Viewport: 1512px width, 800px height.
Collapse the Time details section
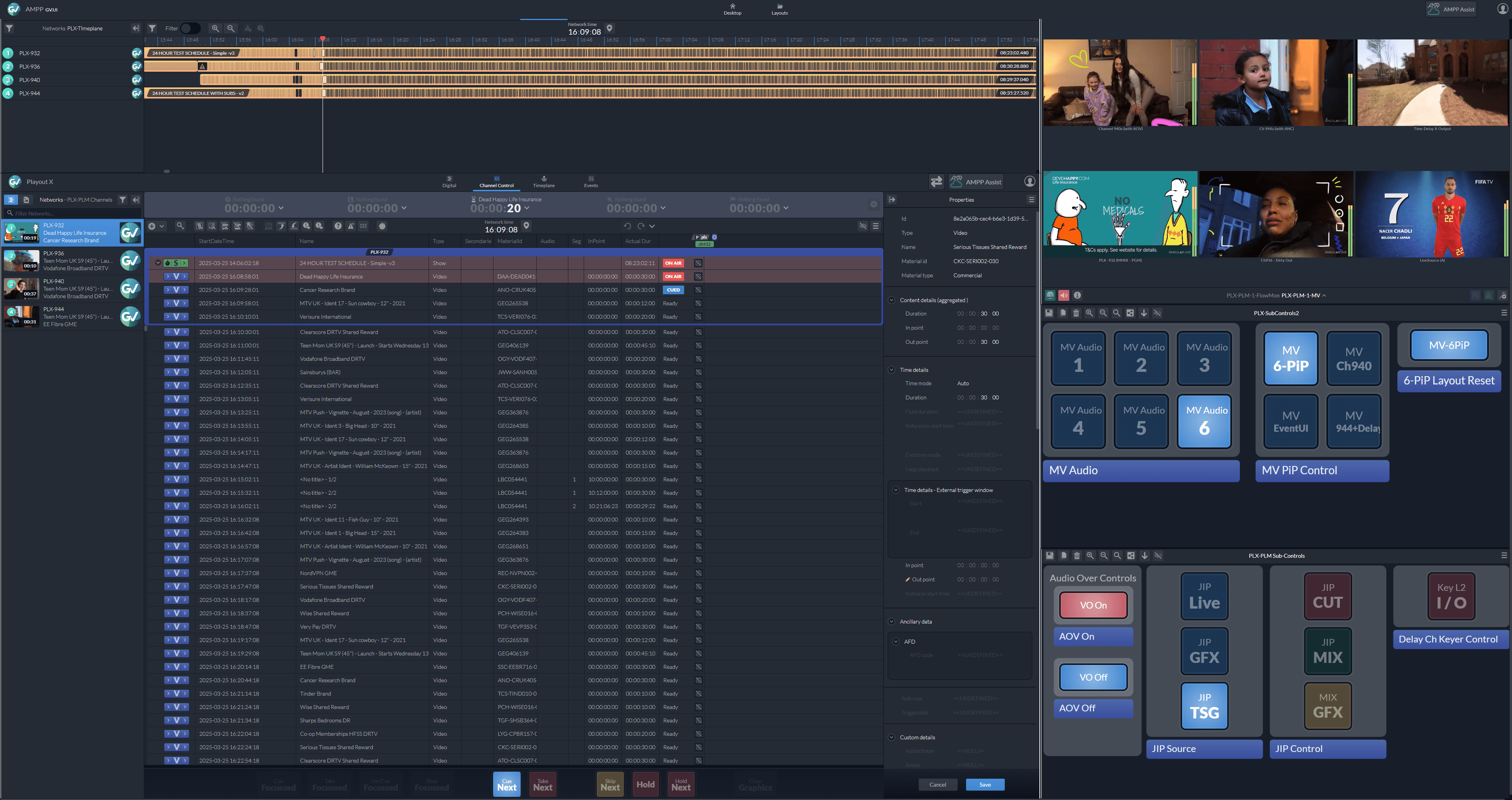[x=891, y=370]
